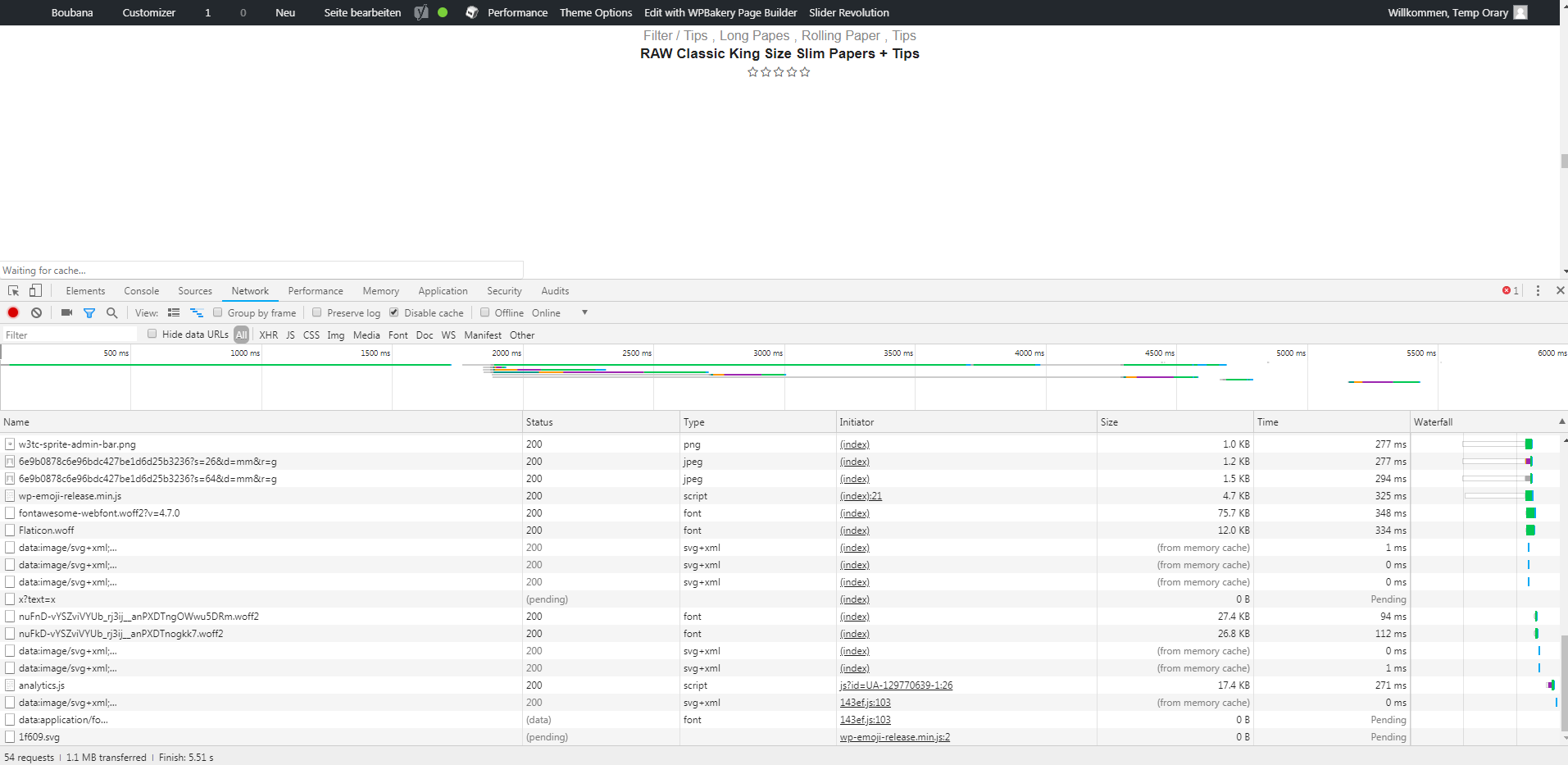Enable the Preserve log checkbox

tap(316, 312)
